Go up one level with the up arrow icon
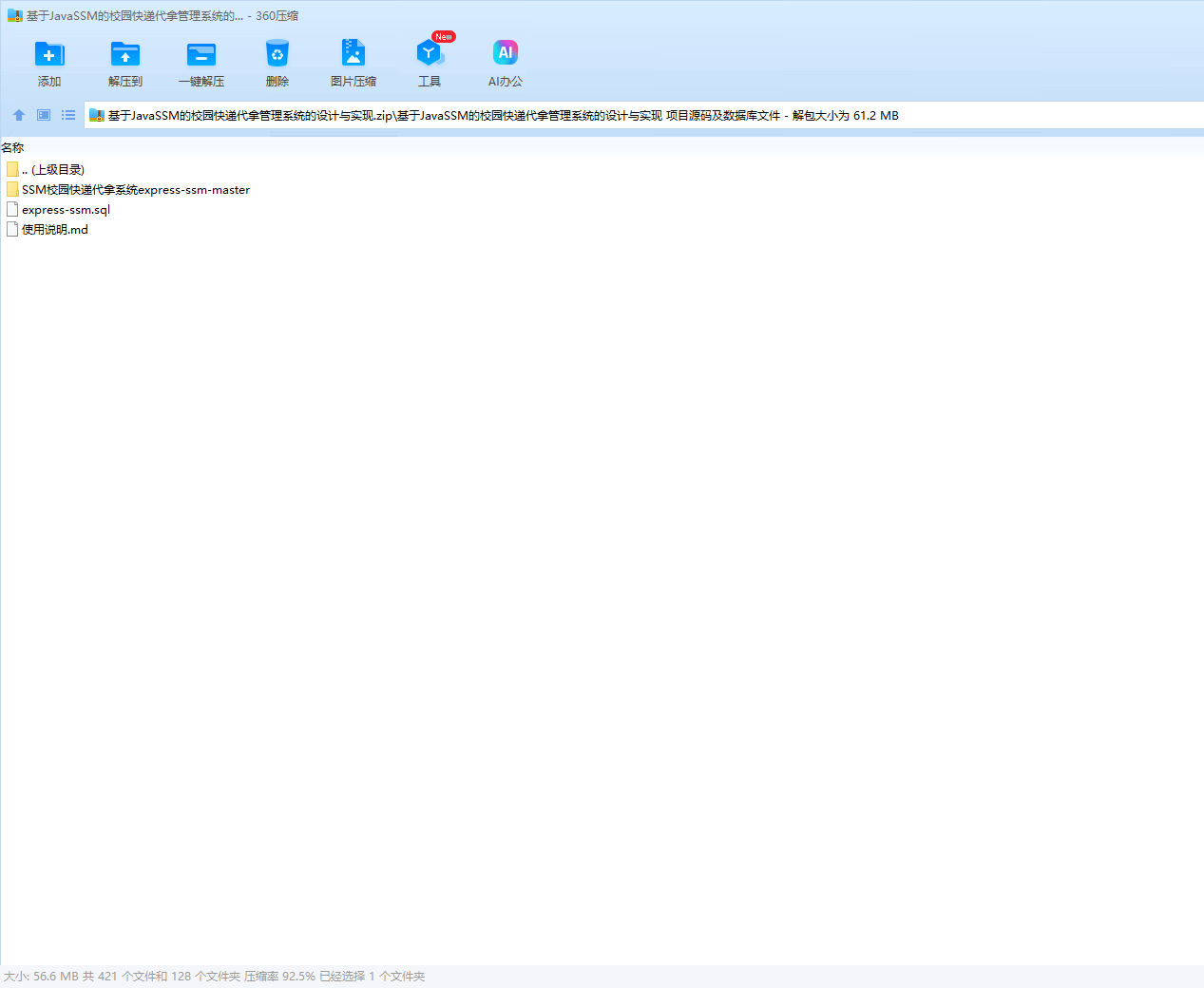This screenshot has height=988, width=1204. 19,115
